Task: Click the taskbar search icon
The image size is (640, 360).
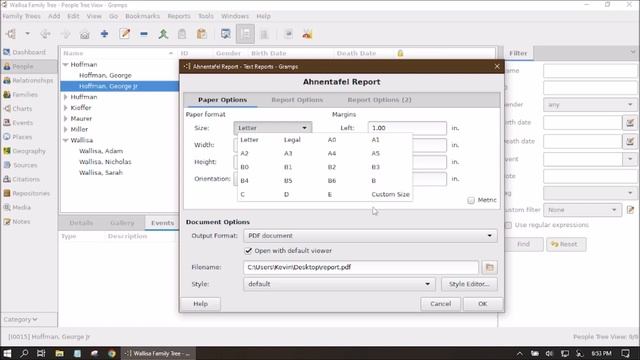Action: (24, 353)
